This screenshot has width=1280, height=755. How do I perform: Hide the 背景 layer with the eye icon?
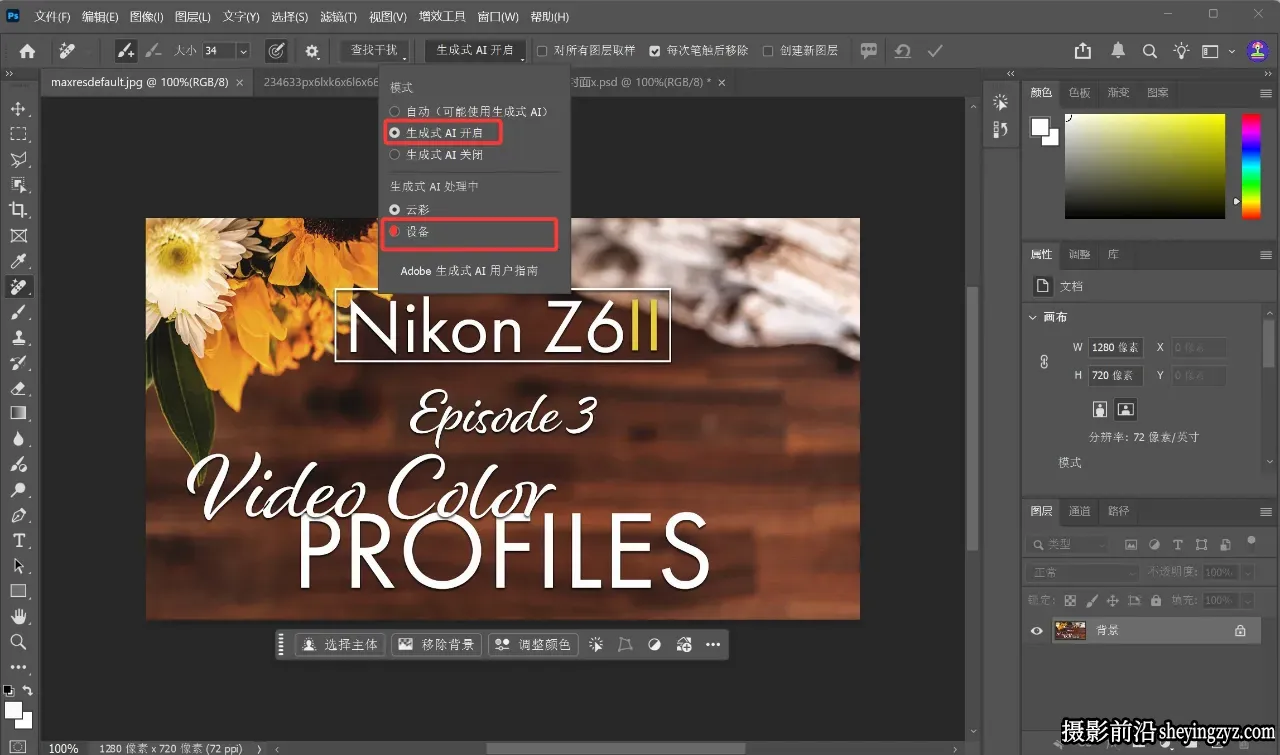[1037, 631]
